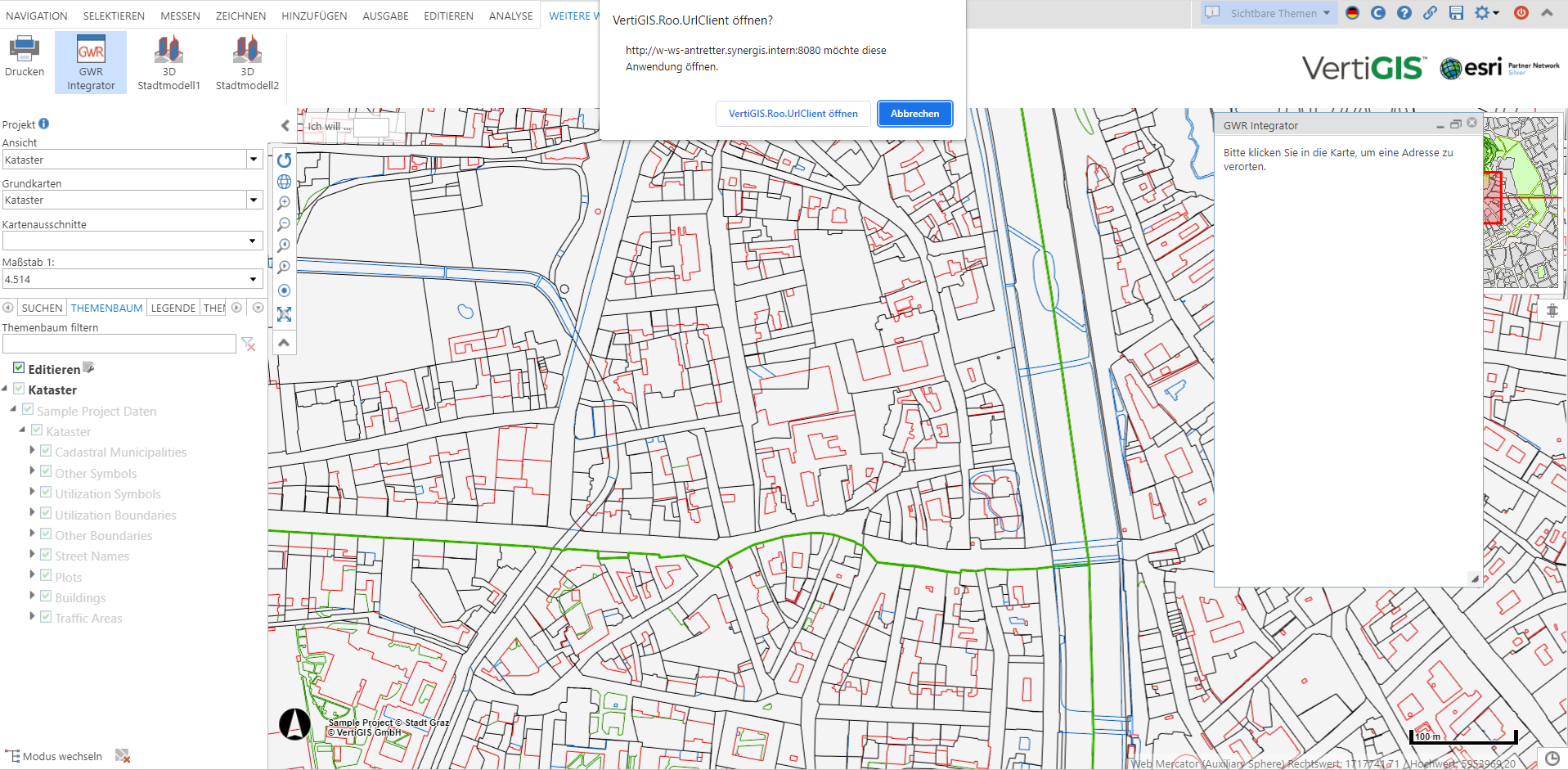Open the help question mark icon
Image resolution: width=1568 pixels, height=770 pixels.
pyautogui.click(x=1404, y=13)
